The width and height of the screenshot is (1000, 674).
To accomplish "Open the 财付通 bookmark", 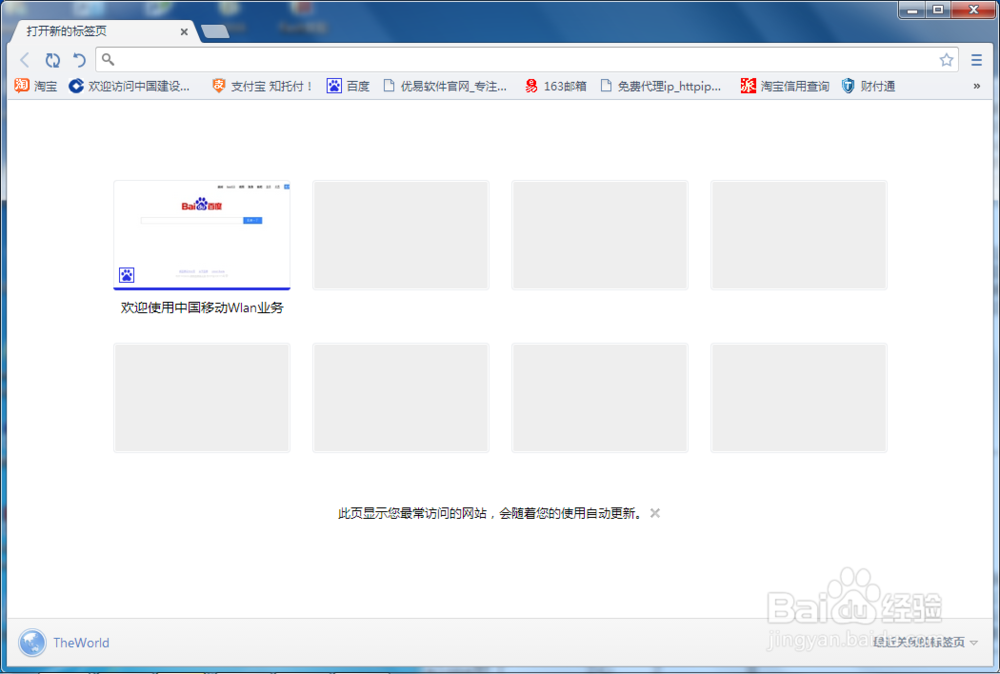I will 868,85.
